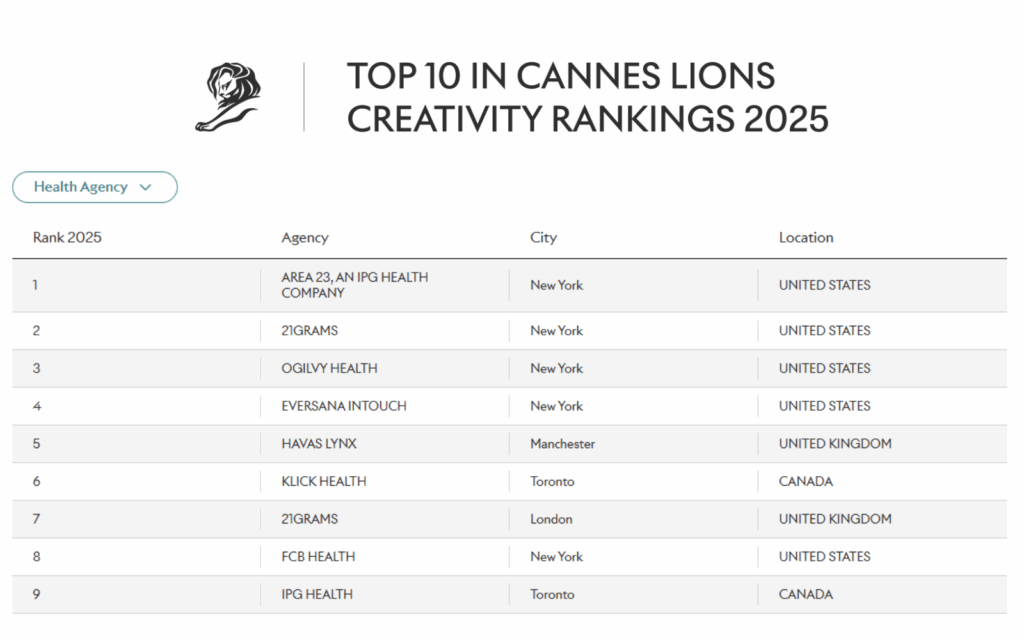Click the Location column header
The height and width of the screenshot is (640, 1024).
tap(806, 238)
